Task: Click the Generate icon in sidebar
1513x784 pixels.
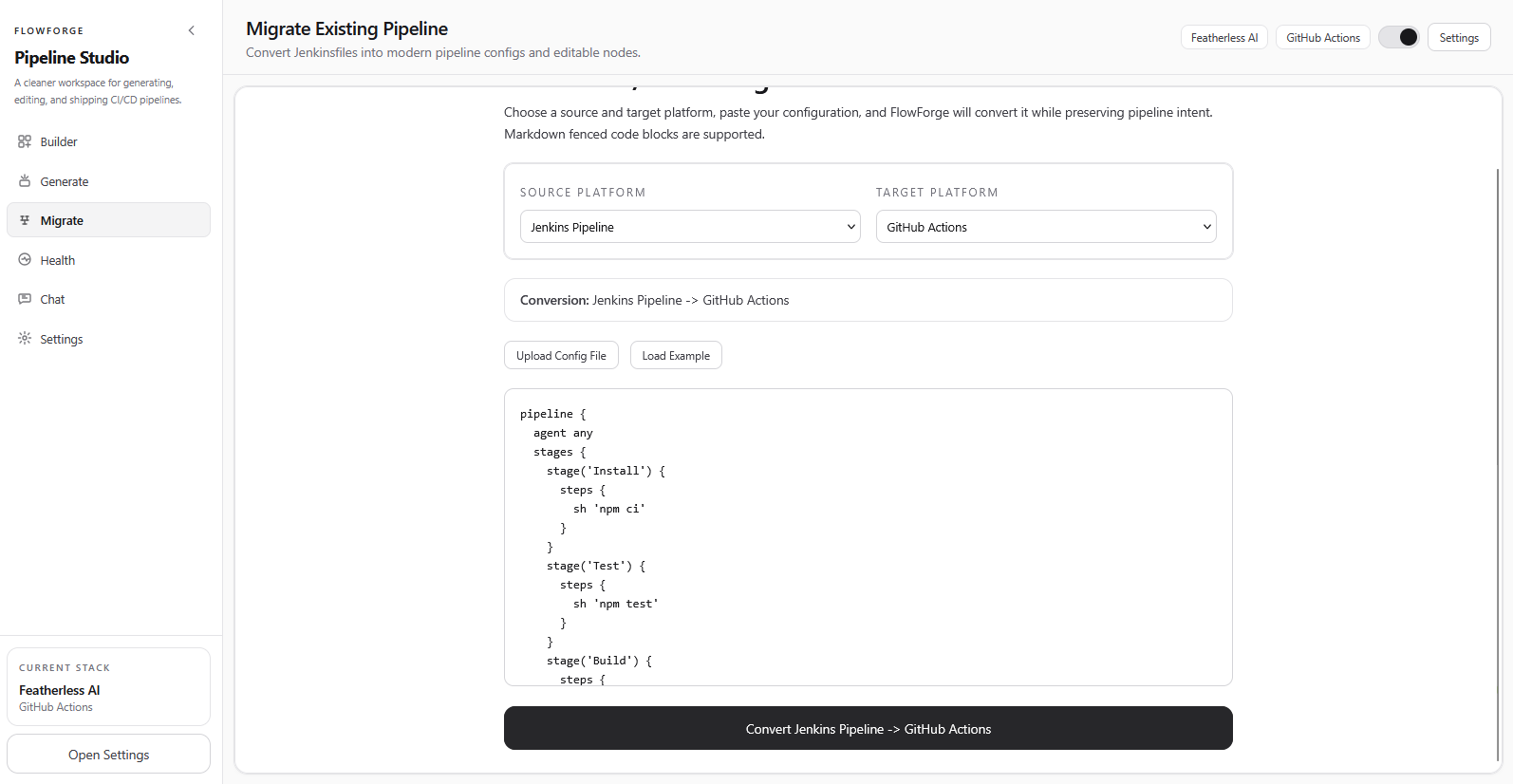Action: pyautogui.click(x=25, y=181)
